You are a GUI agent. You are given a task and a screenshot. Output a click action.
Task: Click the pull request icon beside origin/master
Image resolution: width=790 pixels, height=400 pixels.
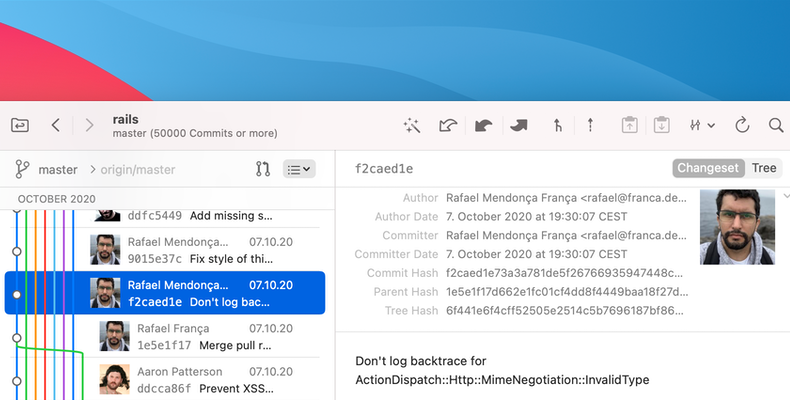point(263,169)
